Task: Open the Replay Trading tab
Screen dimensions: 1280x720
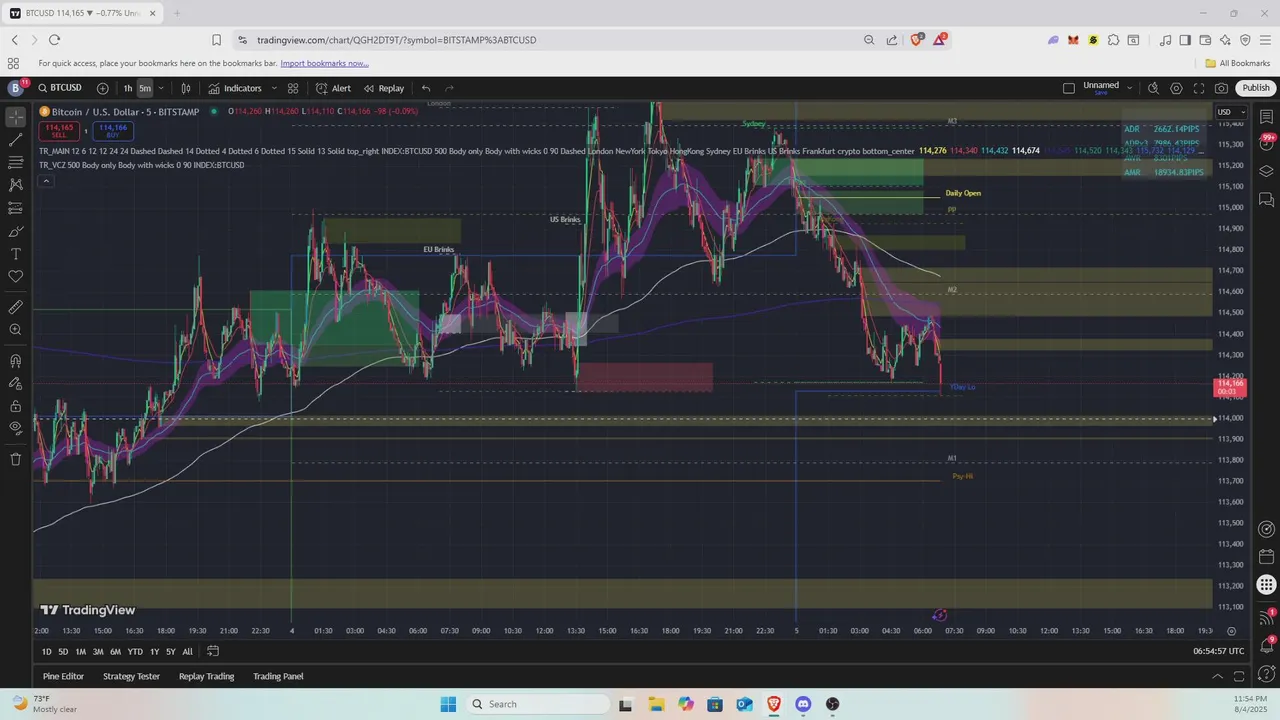Action: (x=206, y=676)
